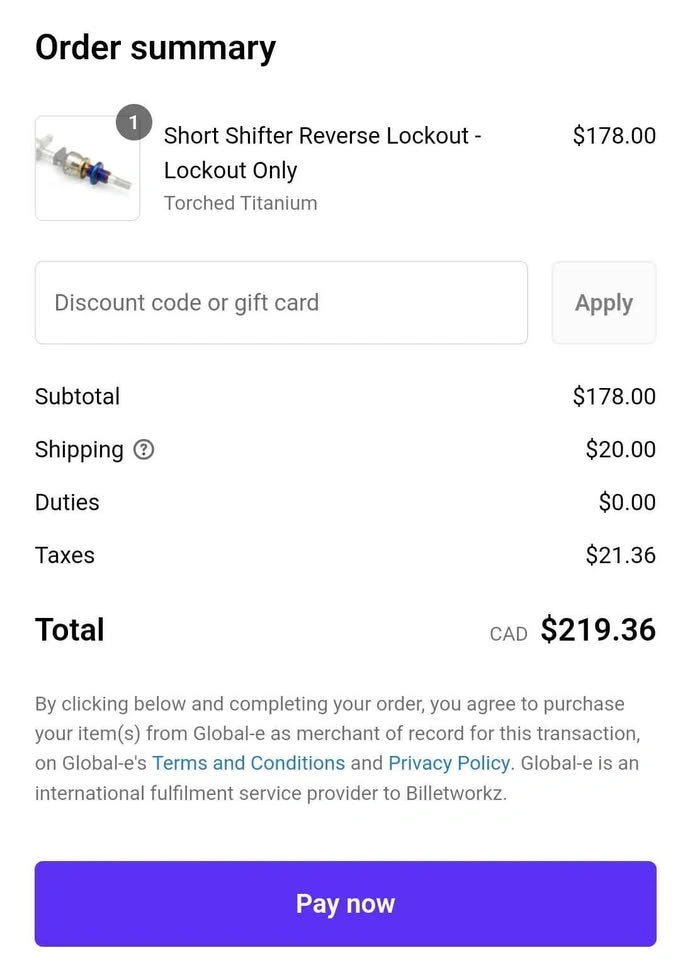Click the Total label
The height and width of the screenshot is (960, 690).
(70, 630)
